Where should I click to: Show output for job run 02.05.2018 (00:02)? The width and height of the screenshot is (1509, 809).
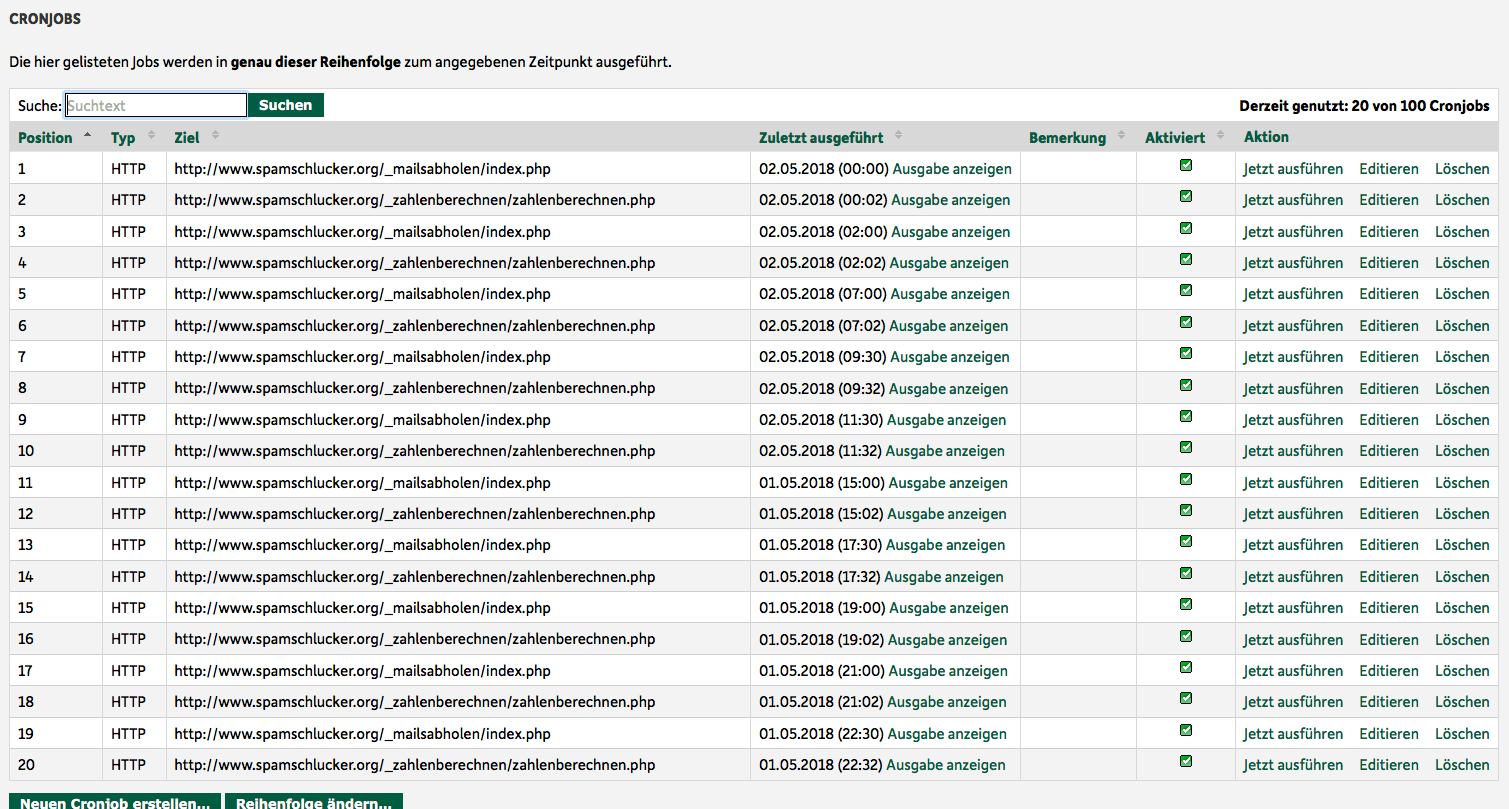[x=950, y=200]
